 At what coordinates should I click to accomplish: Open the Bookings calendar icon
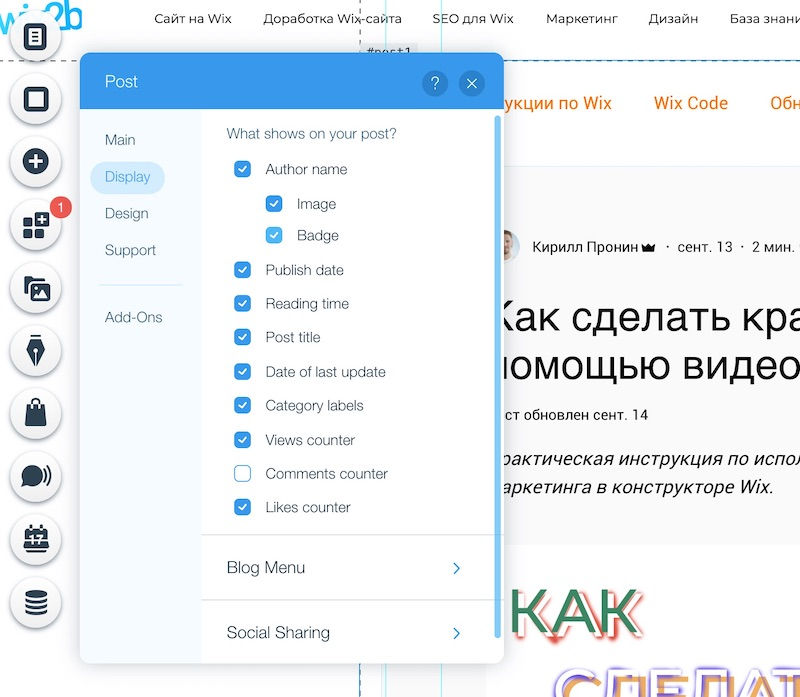(x=36, y=539)
